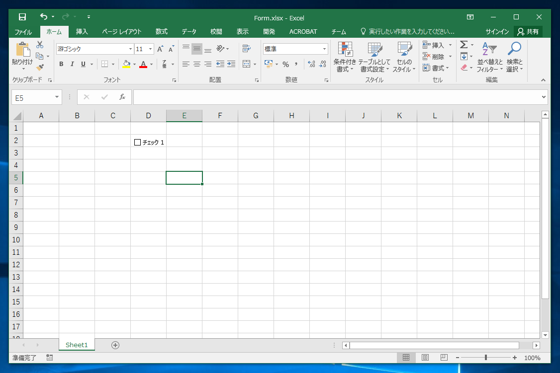The width and height of the screenshot is (560, 373).
Task: Open the font size dropdown
Action: click(x=151, y=49)
